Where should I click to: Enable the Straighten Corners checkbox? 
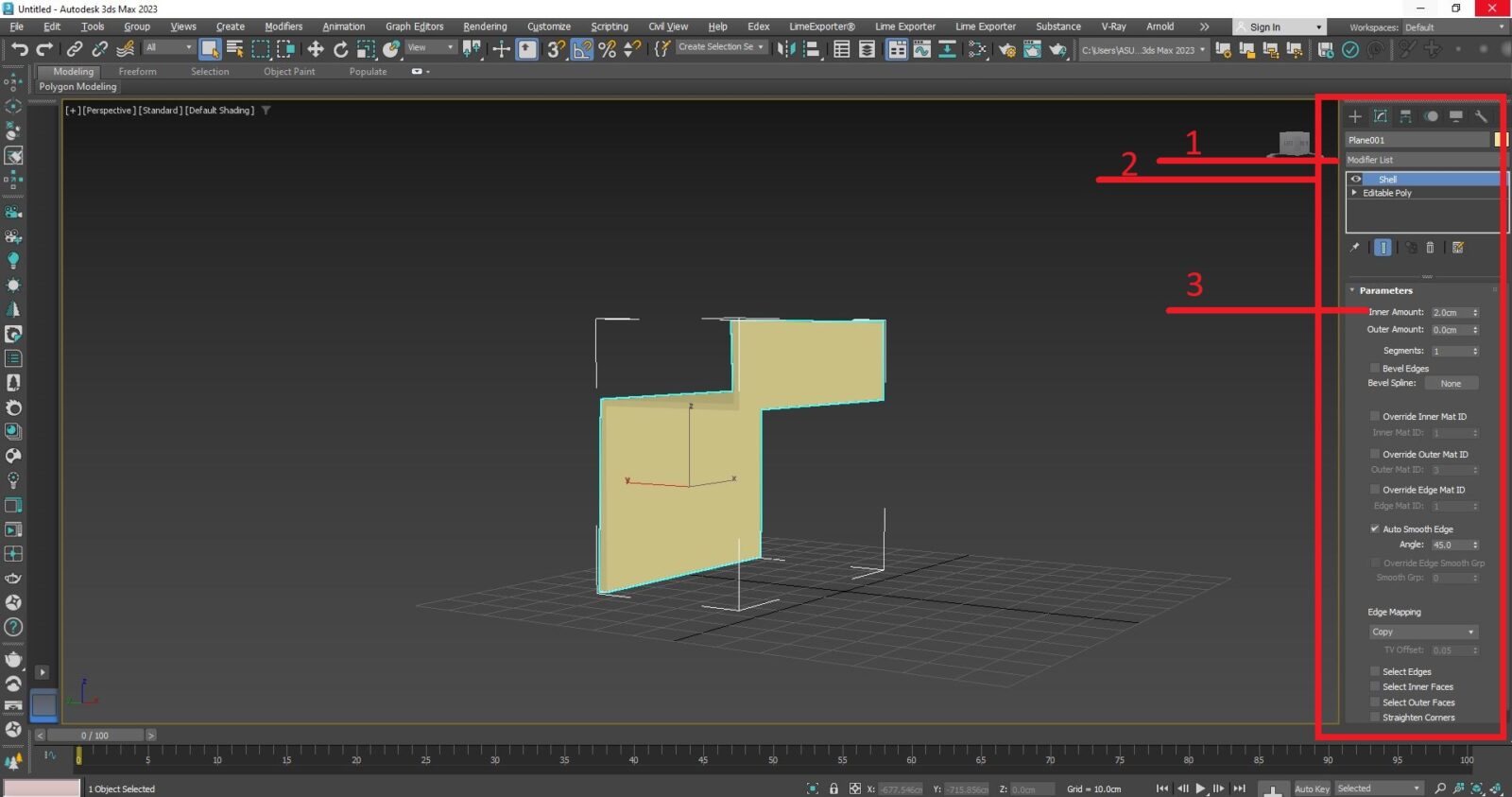[1375, 718]
